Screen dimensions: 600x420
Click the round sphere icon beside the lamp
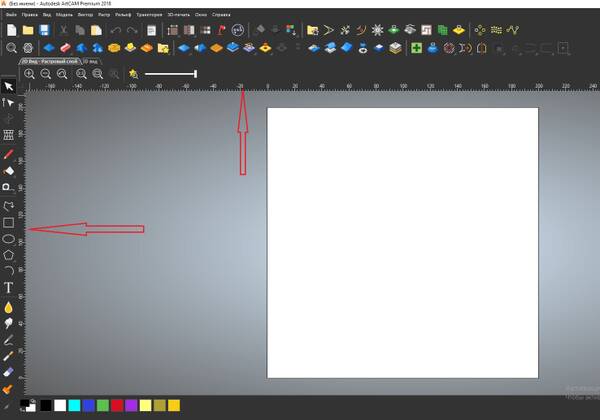click(238, 30)
